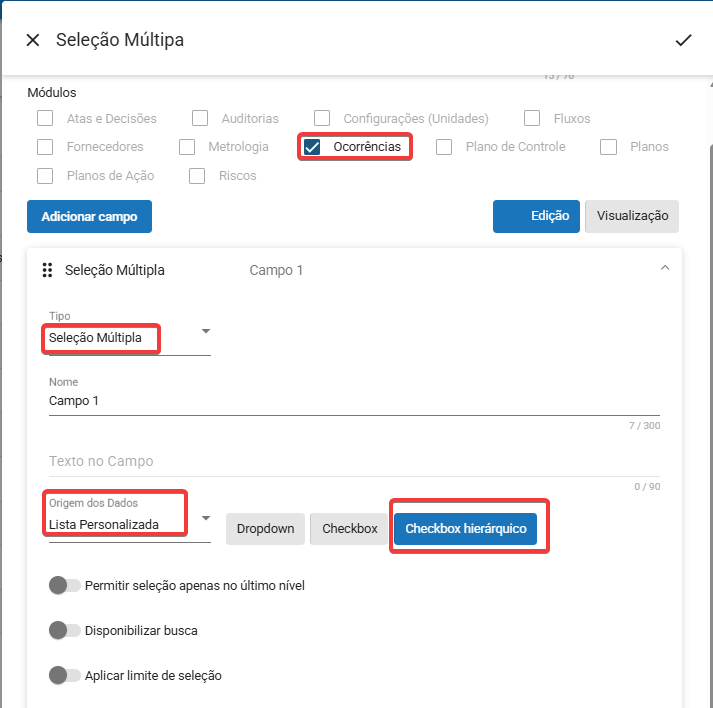
Task: Switch to the Visualização tab
Action: (631, 216)
